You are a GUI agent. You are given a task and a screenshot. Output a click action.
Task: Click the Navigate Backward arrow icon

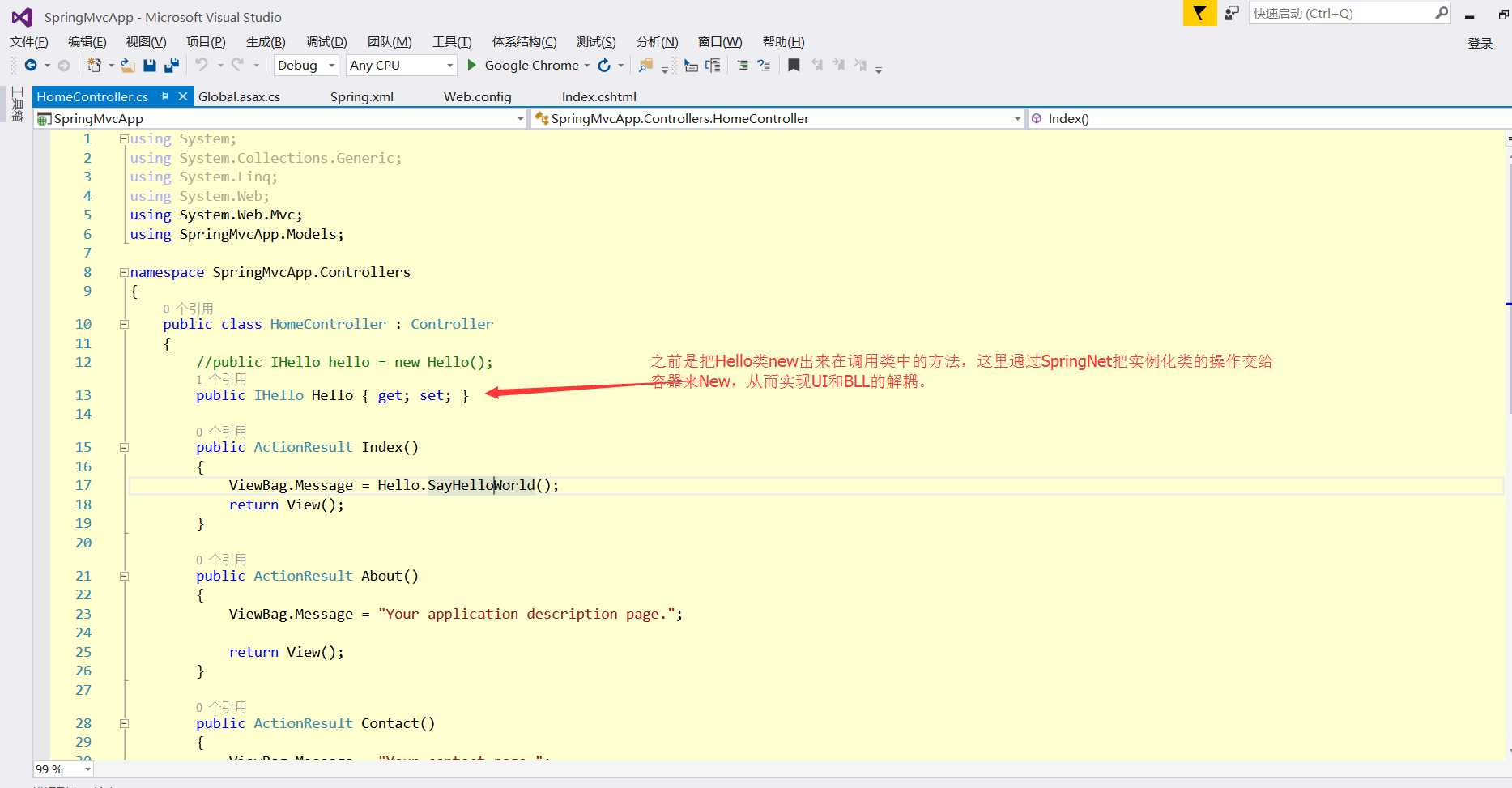point(31,65)
